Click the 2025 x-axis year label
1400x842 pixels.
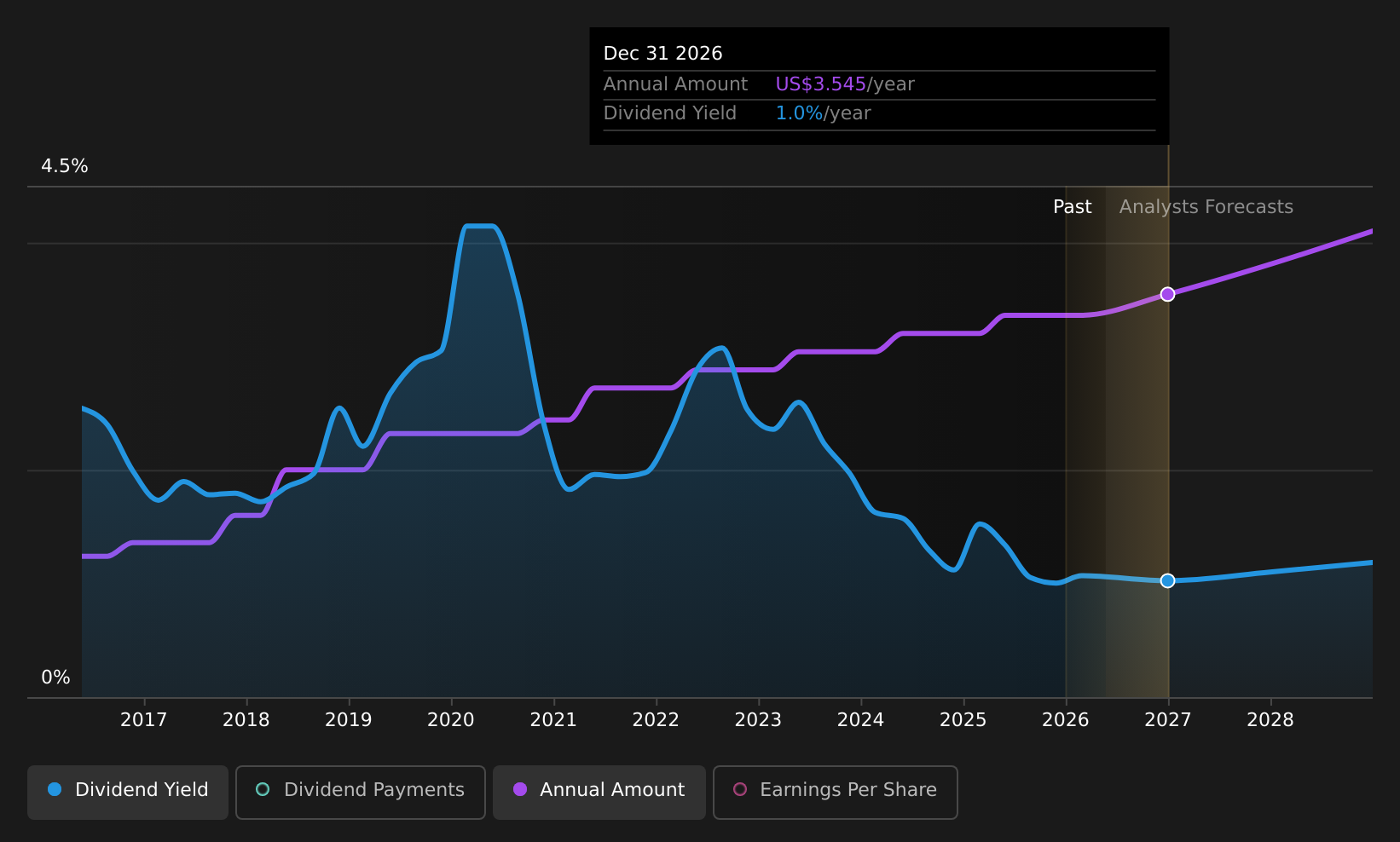[x=963, y=720]
